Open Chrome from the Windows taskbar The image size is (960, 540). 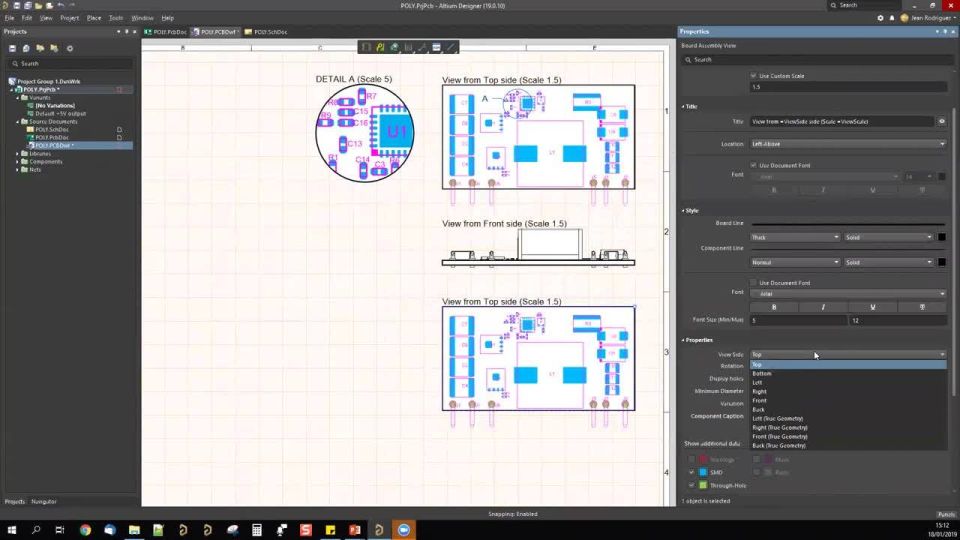pos(85,530)
